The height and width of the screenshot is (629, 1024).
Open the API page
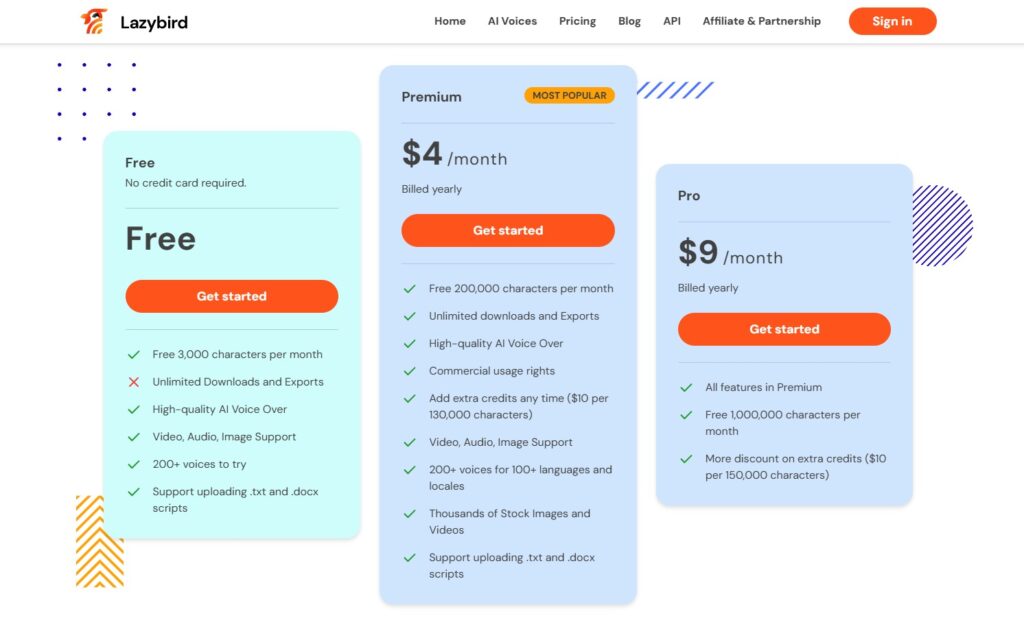[671, 20]
